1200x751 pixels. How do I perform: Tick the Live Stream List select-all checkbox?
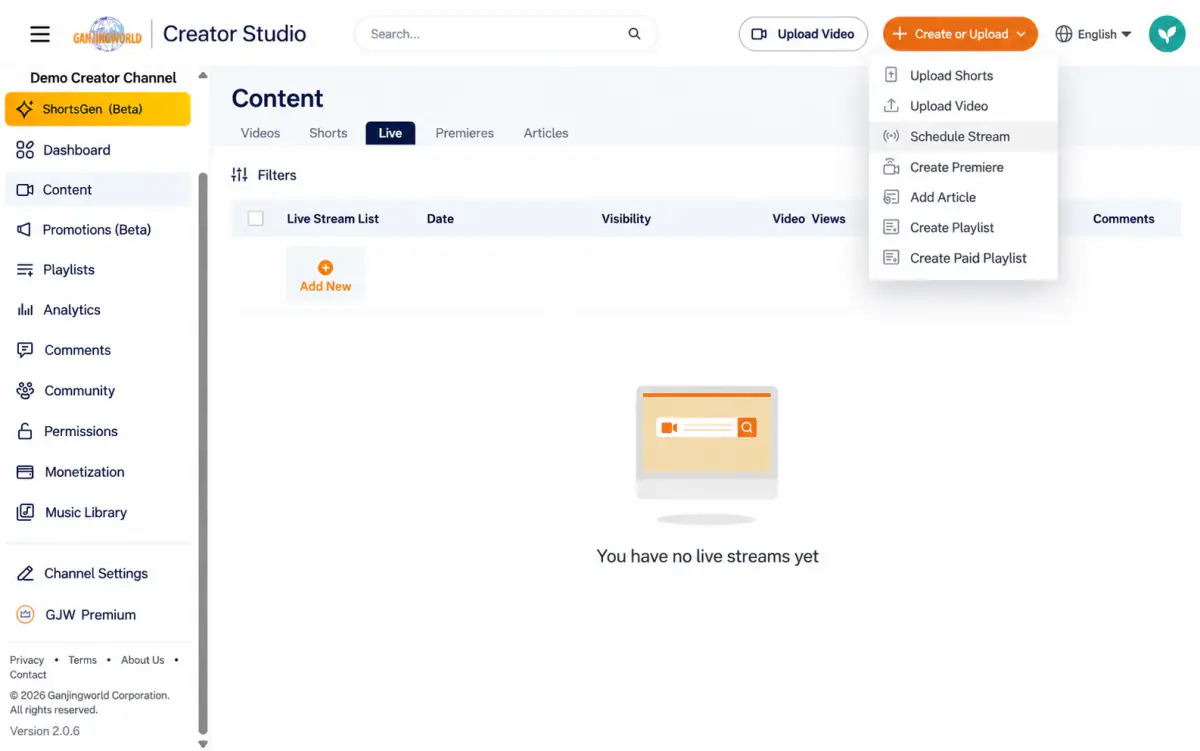coord(255,219)
